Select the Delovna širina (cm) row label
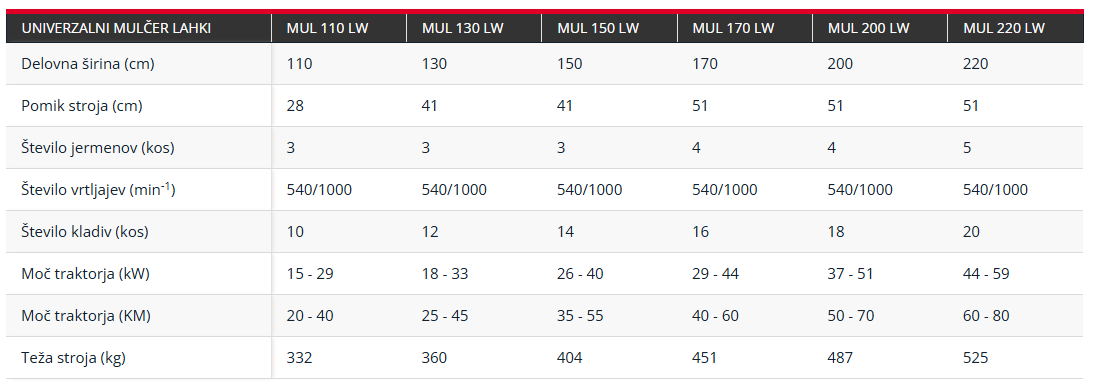The width and height of the screenshot is (1093, 386). click(88, 64)
